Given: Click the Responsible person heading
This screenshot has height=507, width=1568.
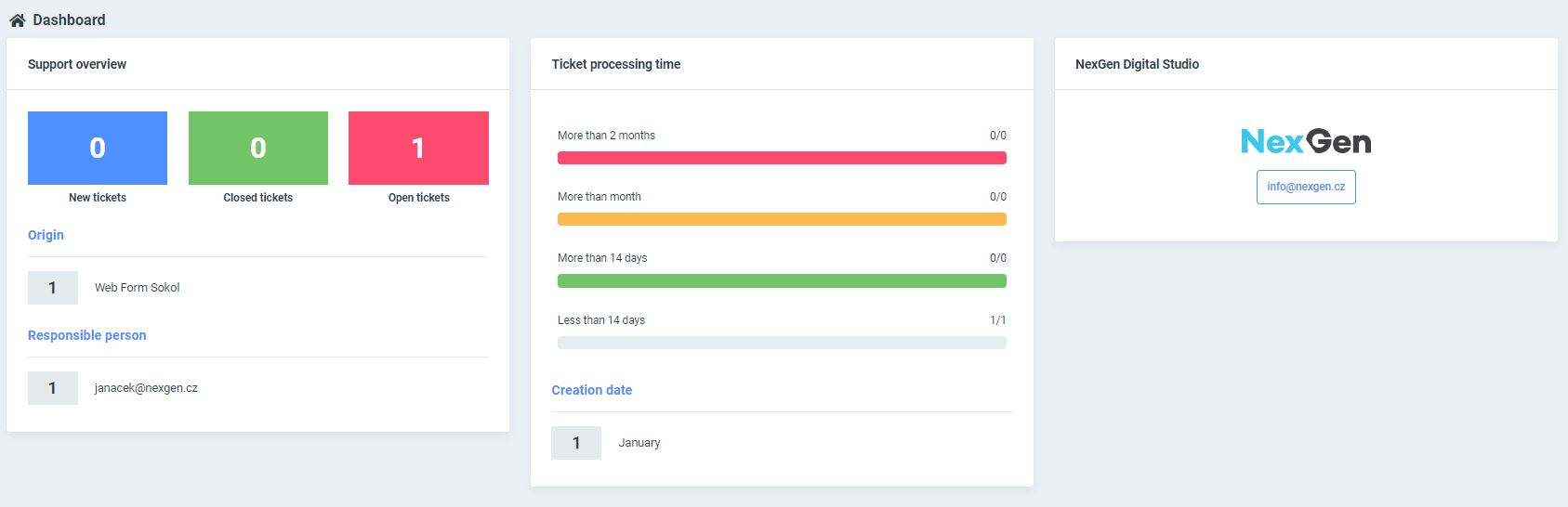Looking at the screenshot, I should click(x=86, y=335).
